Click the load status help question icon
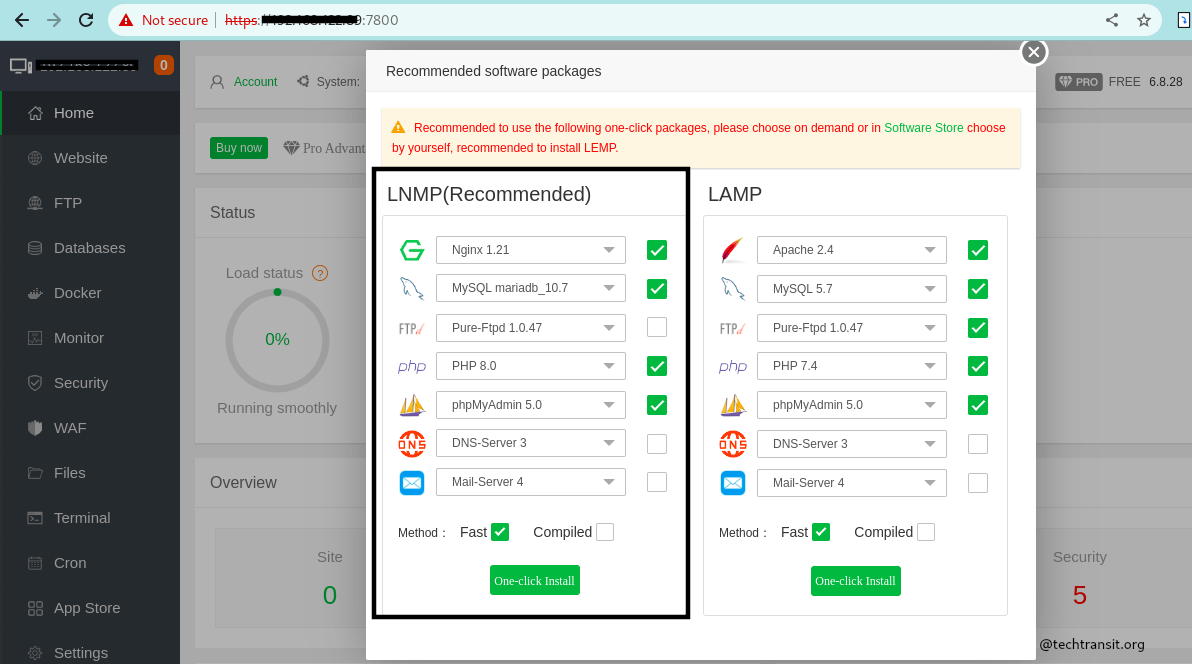The height and width of the screenshot is (664, 1192). point(320,273)
